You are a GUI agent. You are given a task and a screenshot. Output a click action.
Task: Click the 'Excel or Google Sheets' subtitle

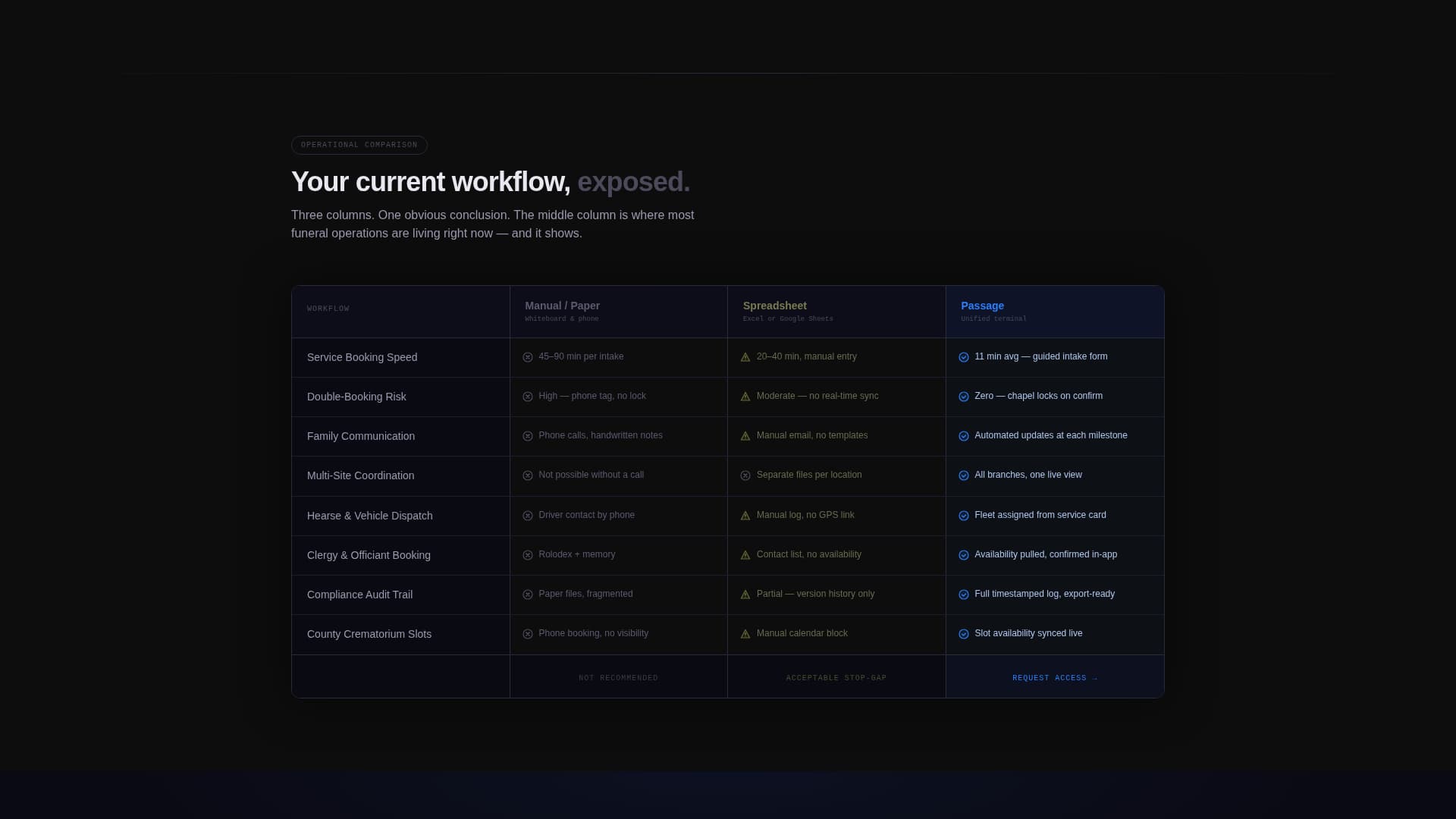pos(788,319)
